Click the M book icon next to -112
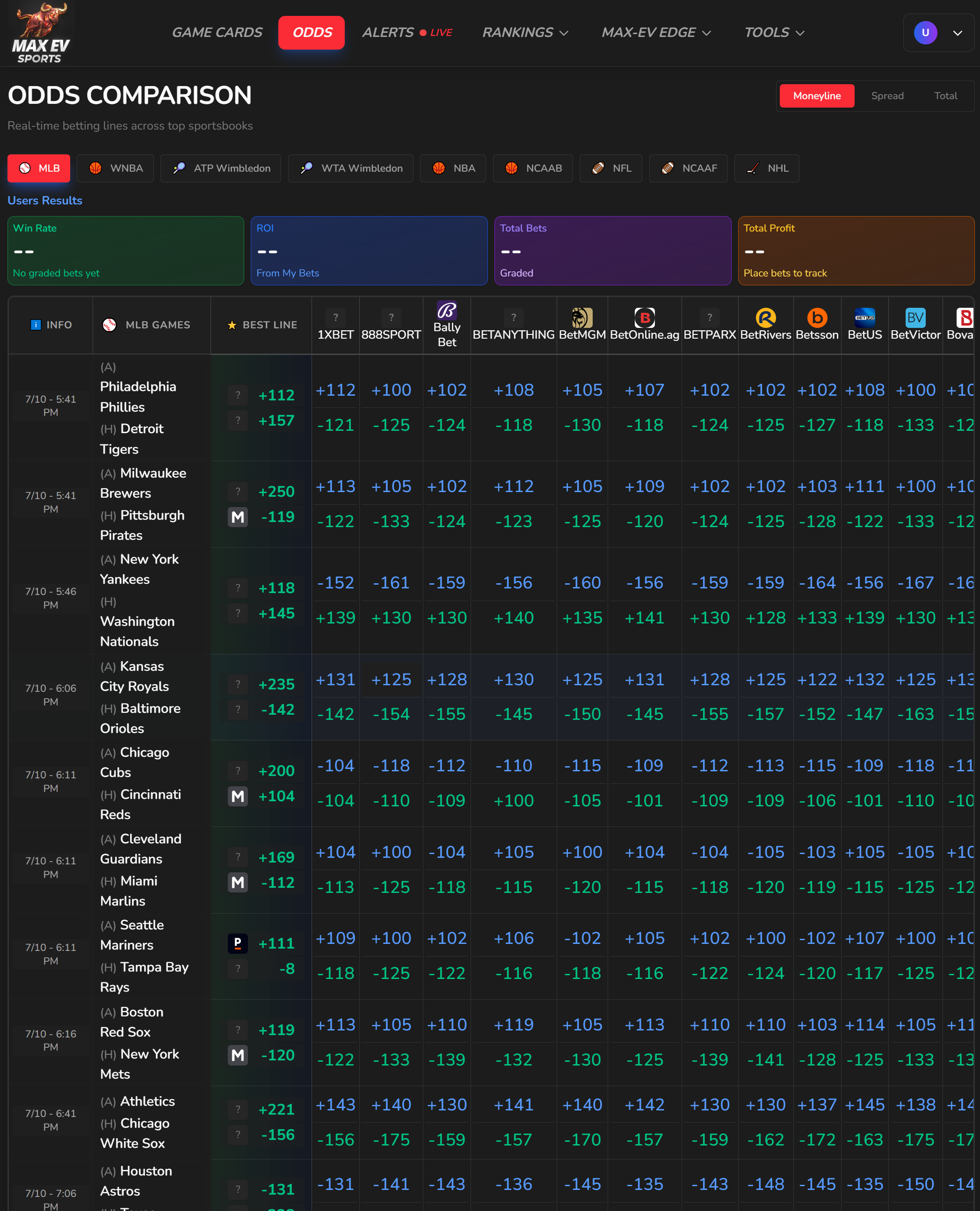 pyautogui.click(x=238, y=882)
